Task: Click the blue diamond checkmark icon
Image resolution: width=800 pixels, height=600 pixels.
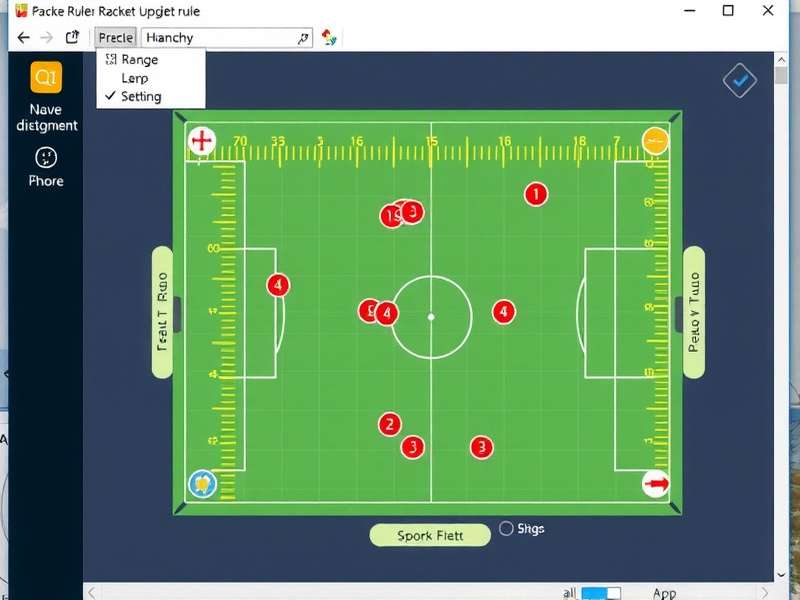Action: point(739,80)
